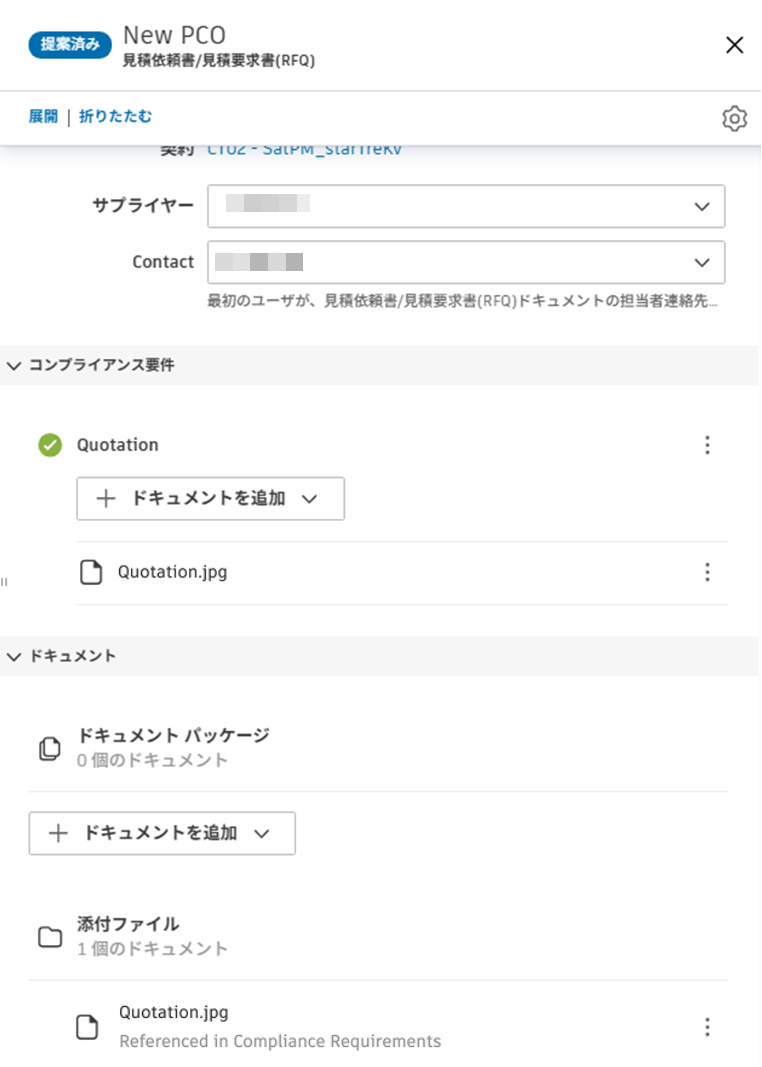Click the plus icon in the lower ドキュメントを追加 button

57,833
